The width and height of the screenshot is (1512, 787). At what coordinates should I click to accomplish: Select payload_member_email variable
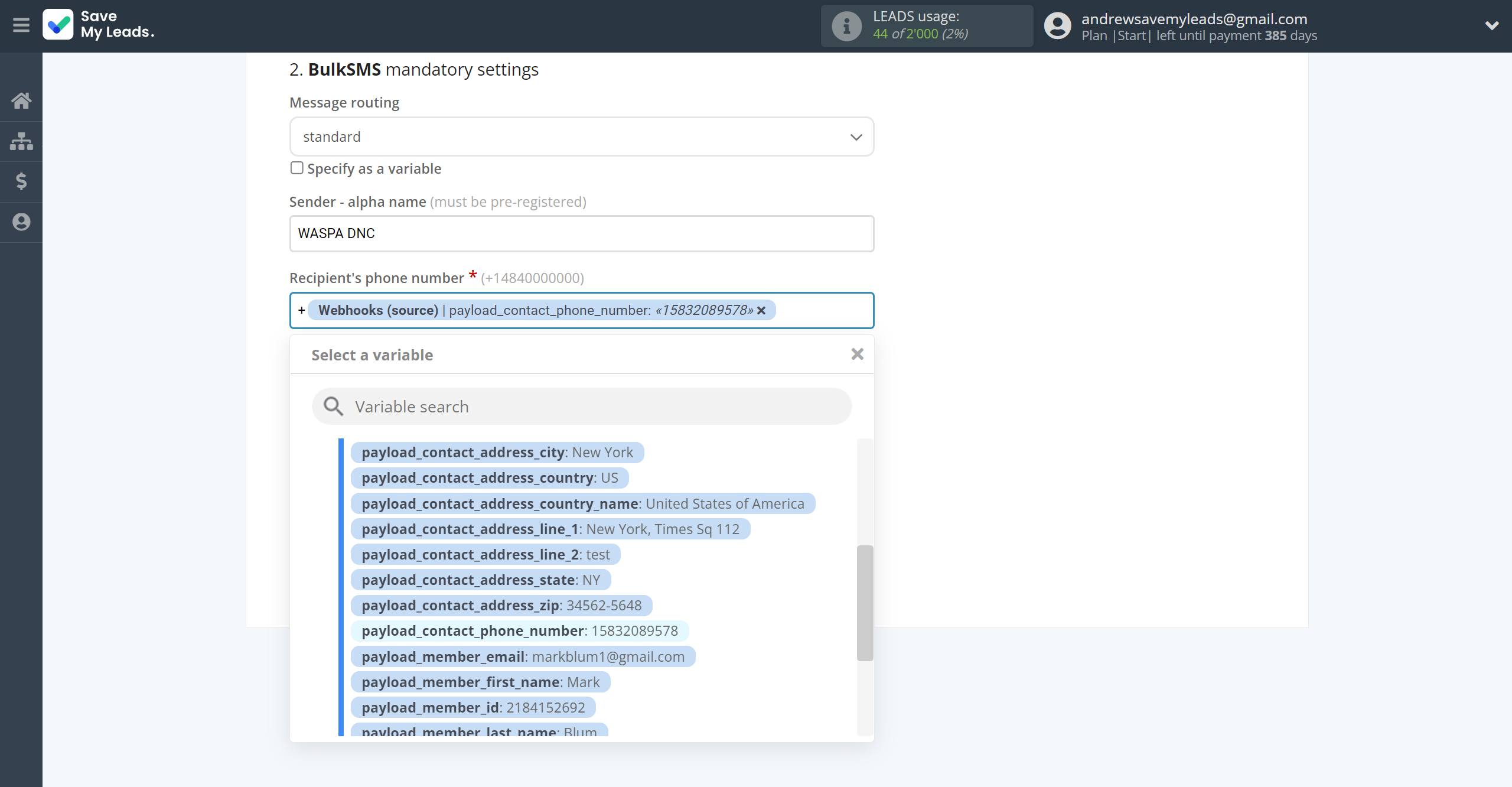click(523, 657)
